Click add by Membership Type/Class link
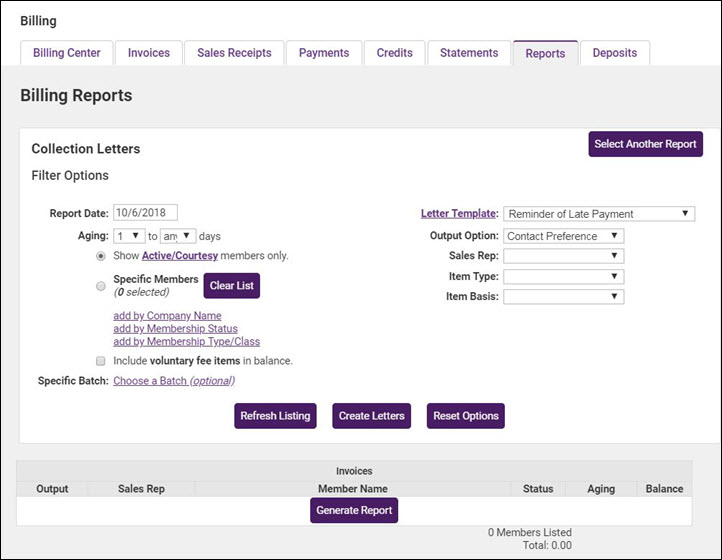Screen dimensions: 722x560 tap(186, 342)
